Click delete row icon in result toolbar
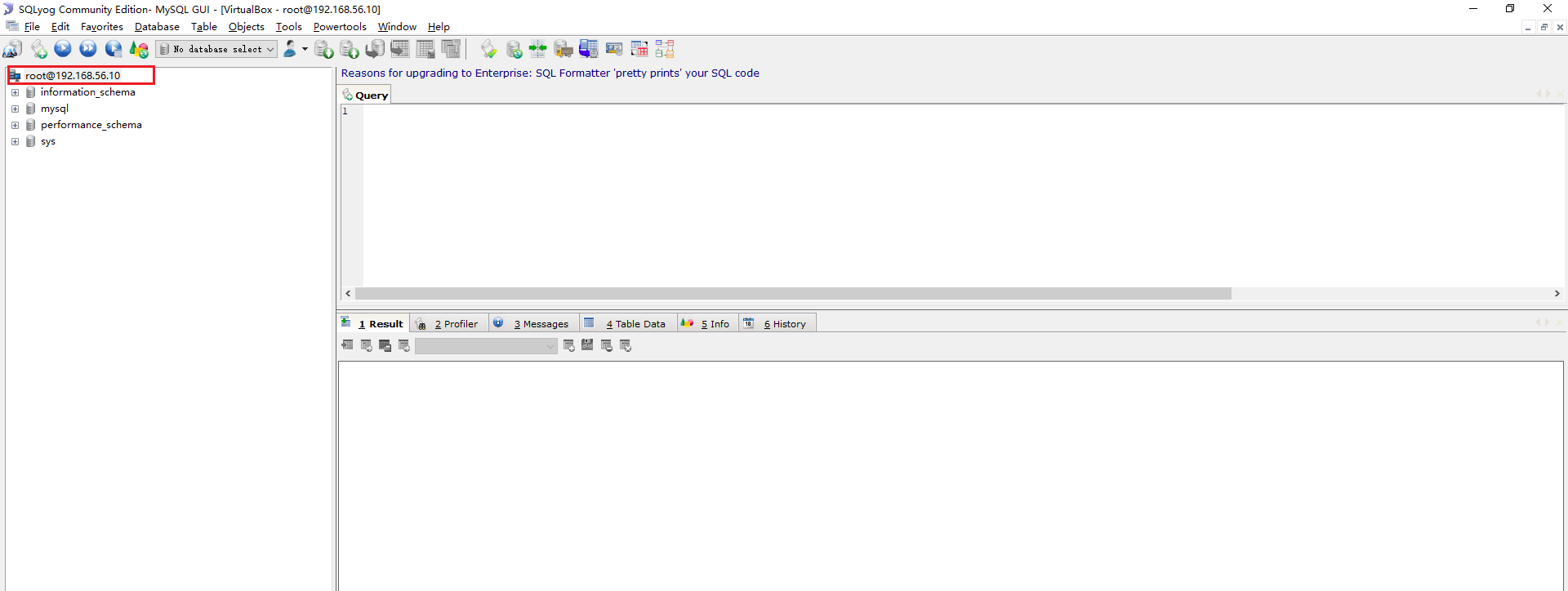This screenshot has height=591, width=1568. tap(606, 345)
